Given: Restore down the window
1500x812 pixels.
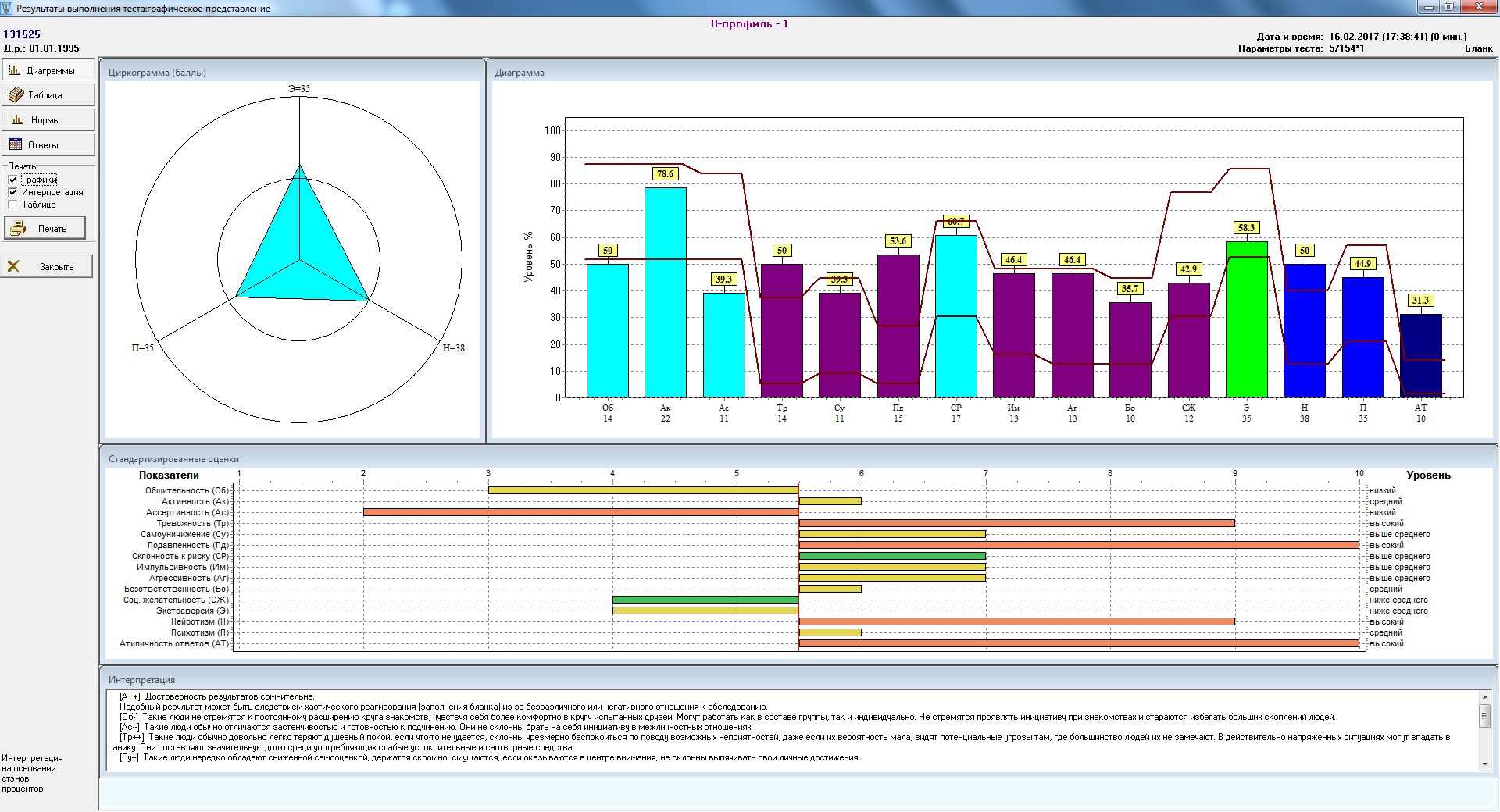Looking at the screenshot, I should coord(1448,7).
